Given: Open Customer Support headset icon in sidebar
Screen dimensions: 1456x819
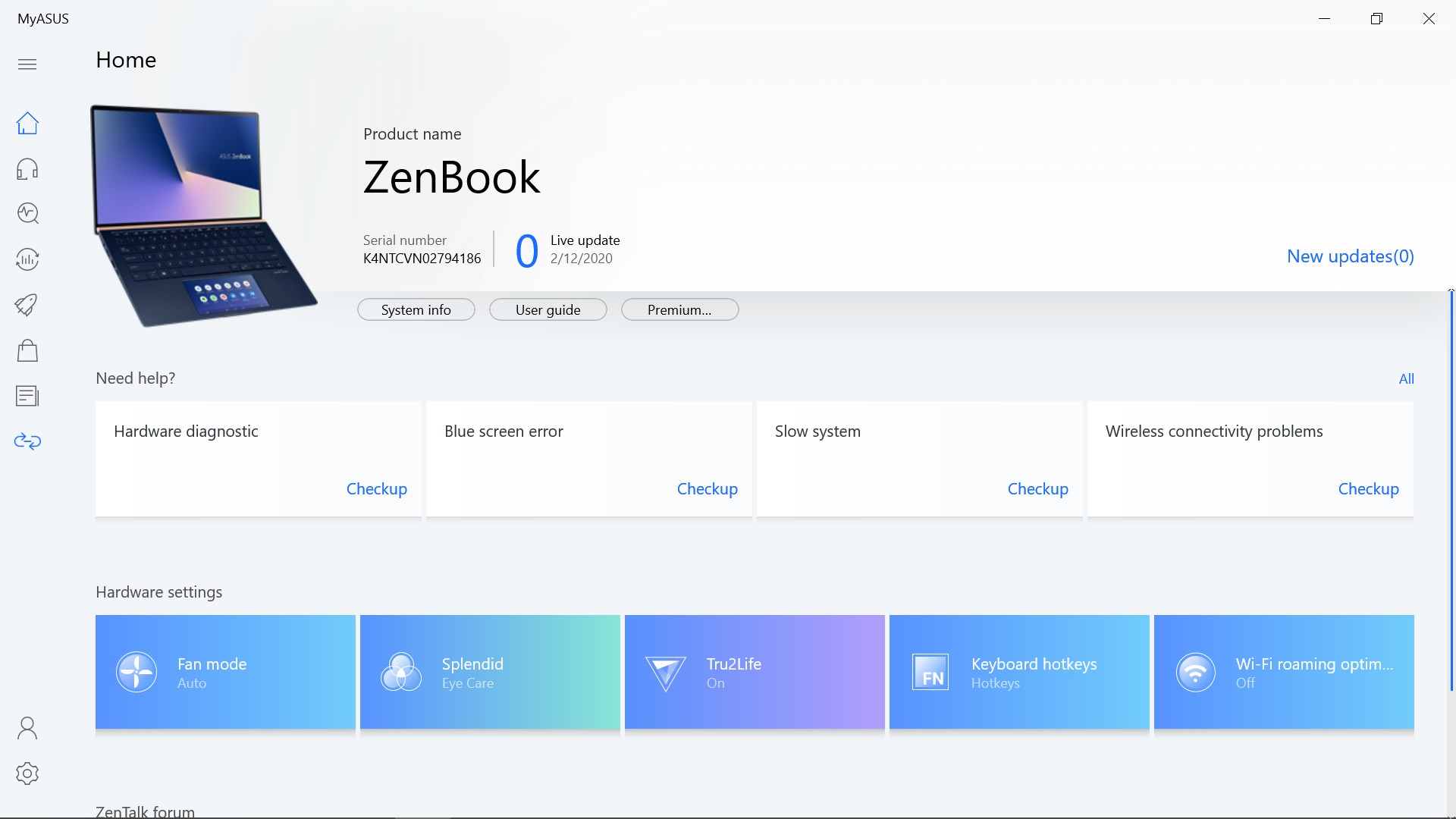Looking at the screenshot, I should [27, 168].
